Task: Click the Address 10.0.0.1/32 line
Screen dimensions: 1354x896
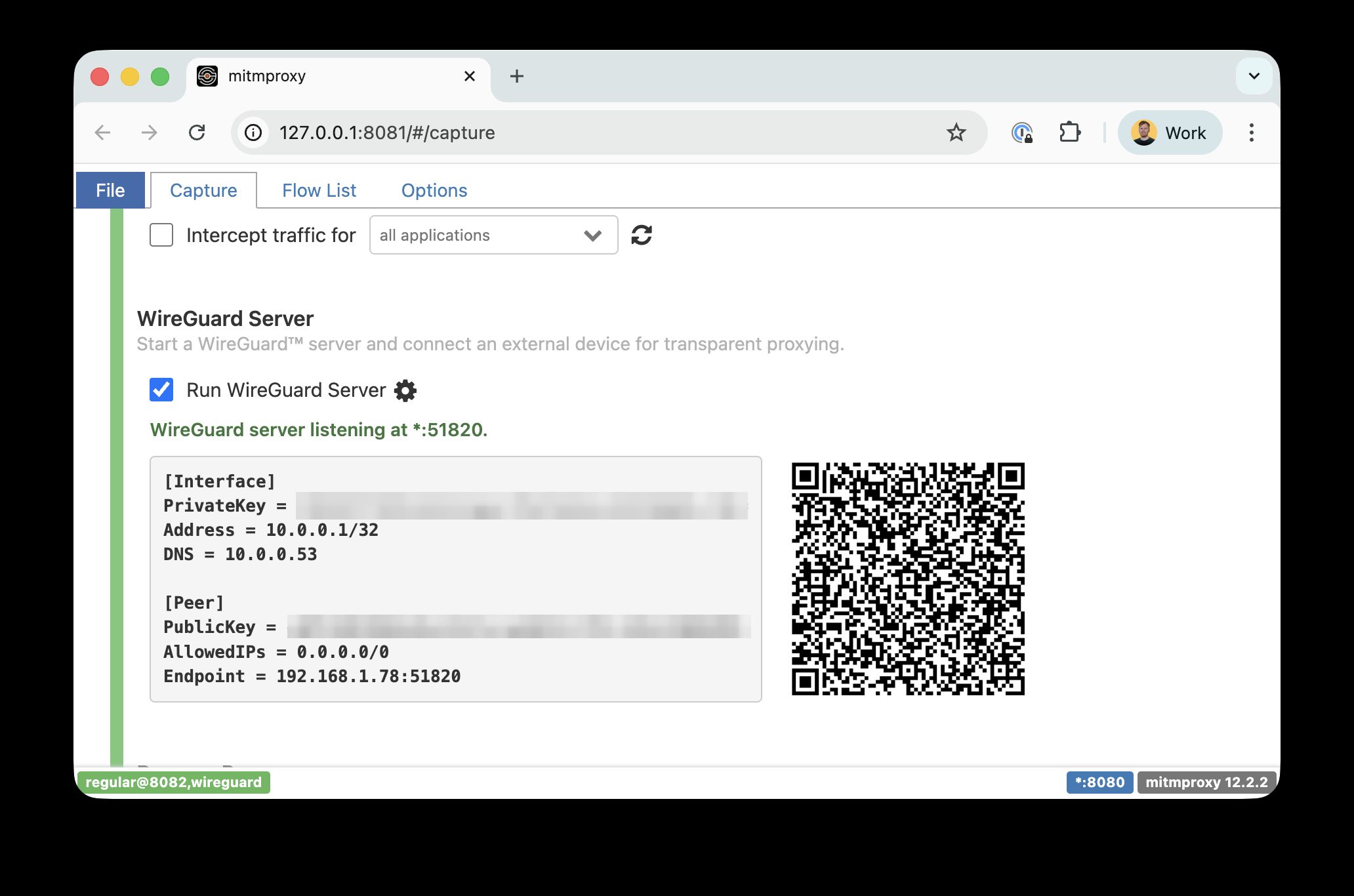Action: (x=271, y=530)
